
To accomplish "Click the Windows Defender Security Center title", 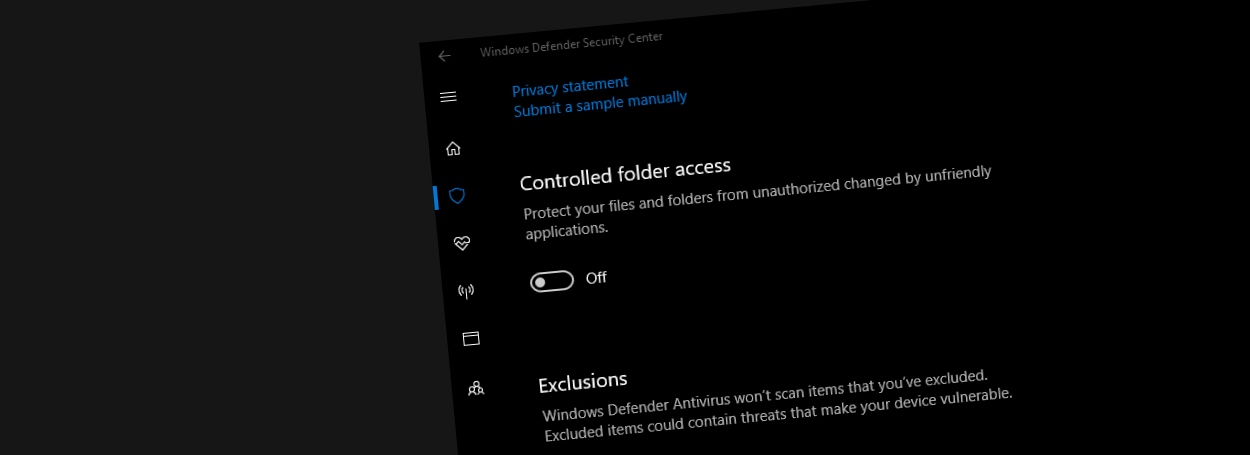I will coord(571,44).
